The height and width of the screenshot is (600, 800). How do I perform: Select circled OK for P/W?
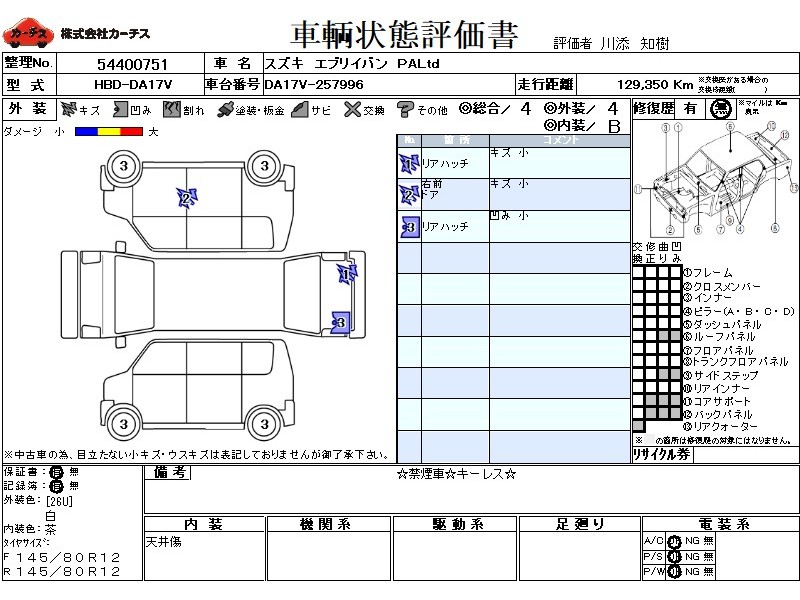(674, 572)
